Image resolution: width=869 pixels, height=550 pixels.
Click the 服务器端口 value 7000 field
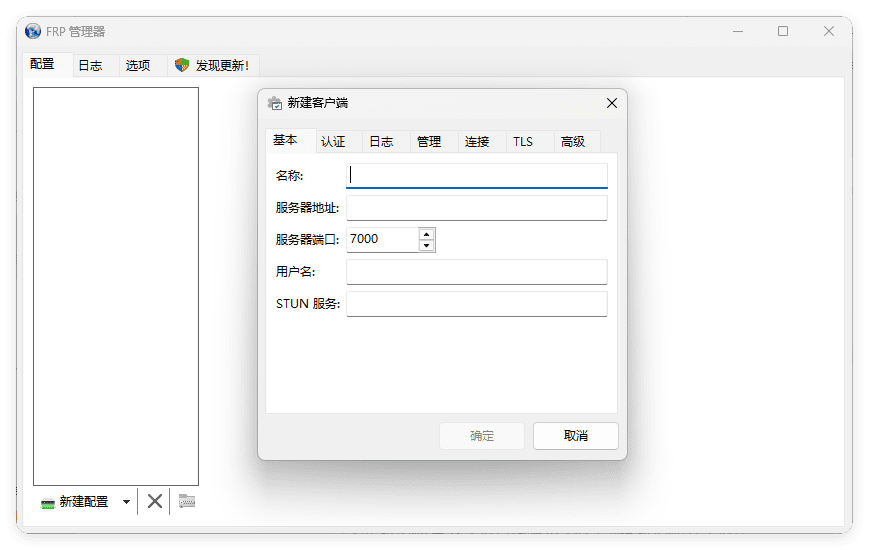[x=382, y=240]
